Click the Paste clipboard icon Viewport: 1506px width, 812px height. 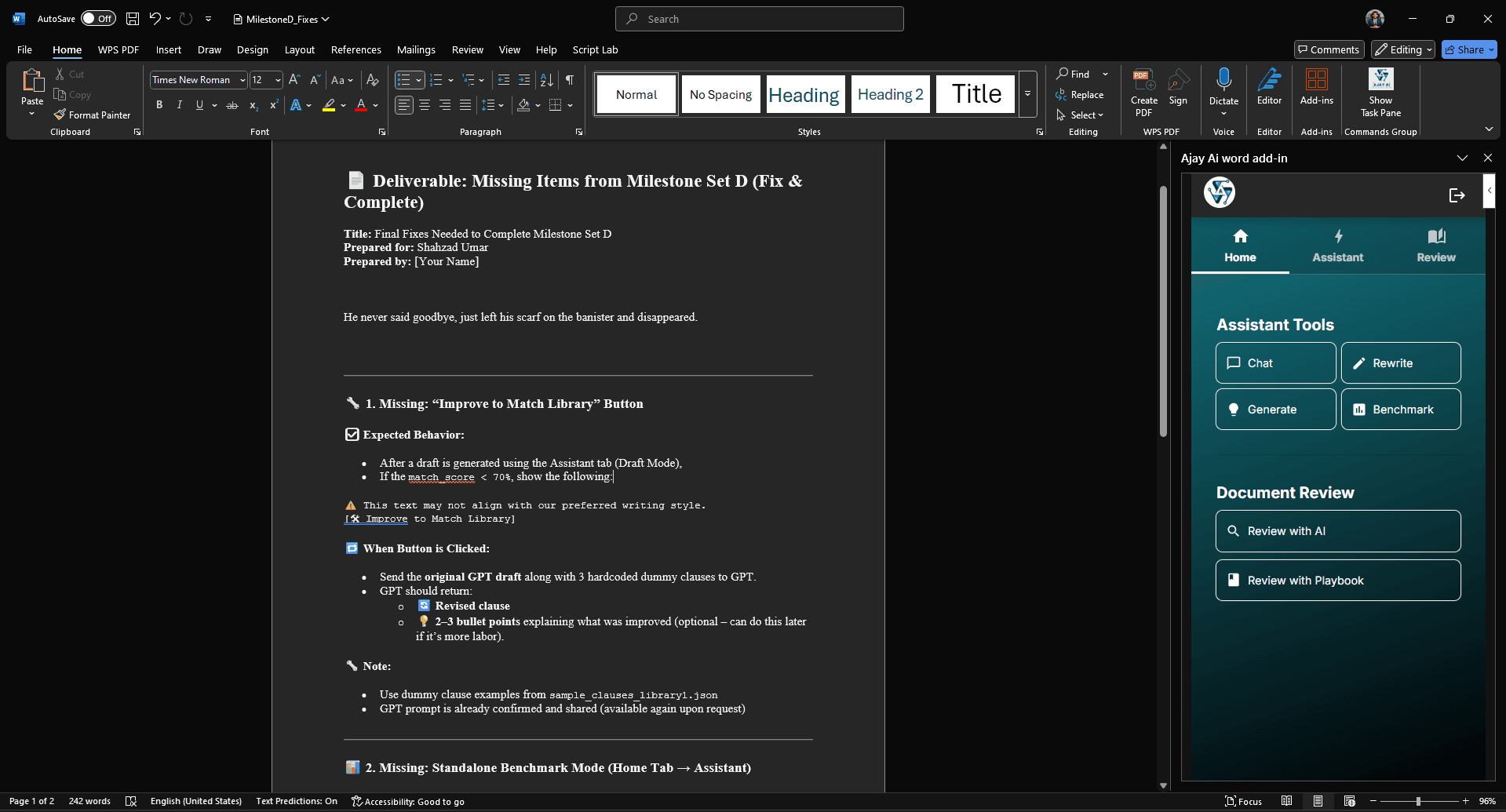point(32,81)
